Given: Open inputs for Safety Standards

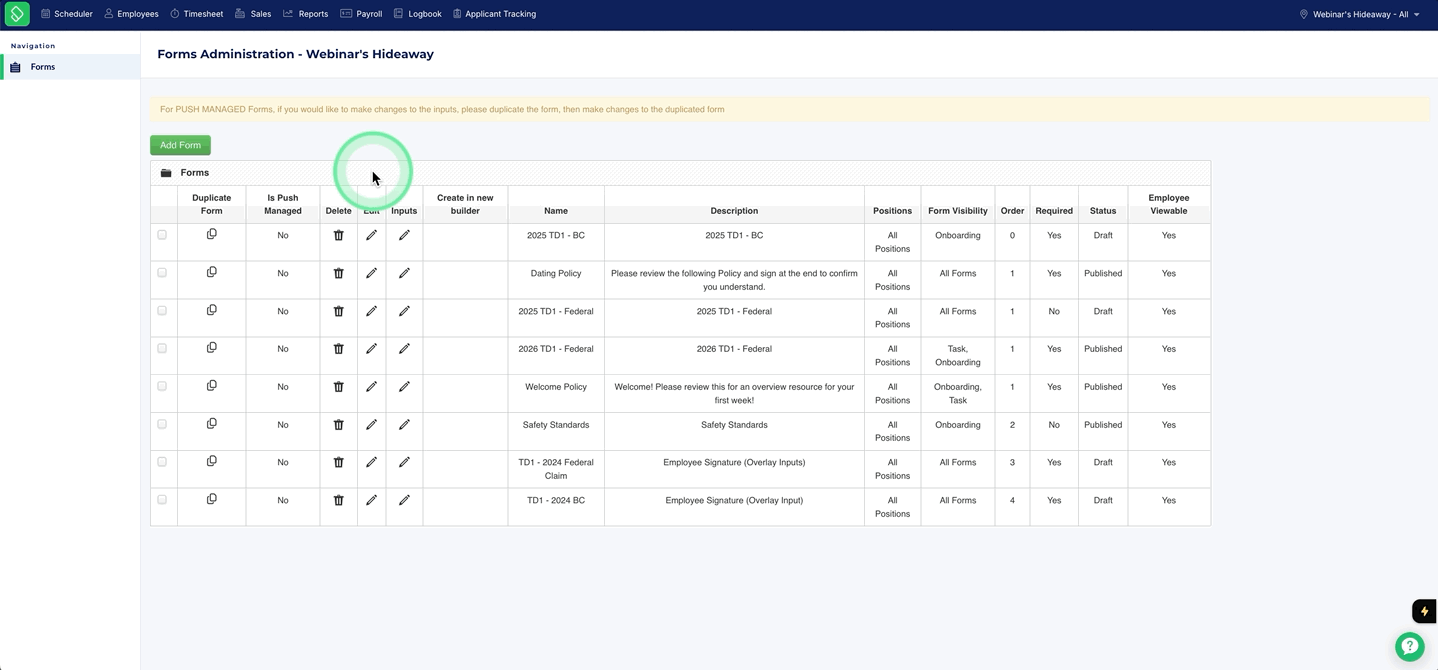Looking at the screenshot, I should [404, 425].
